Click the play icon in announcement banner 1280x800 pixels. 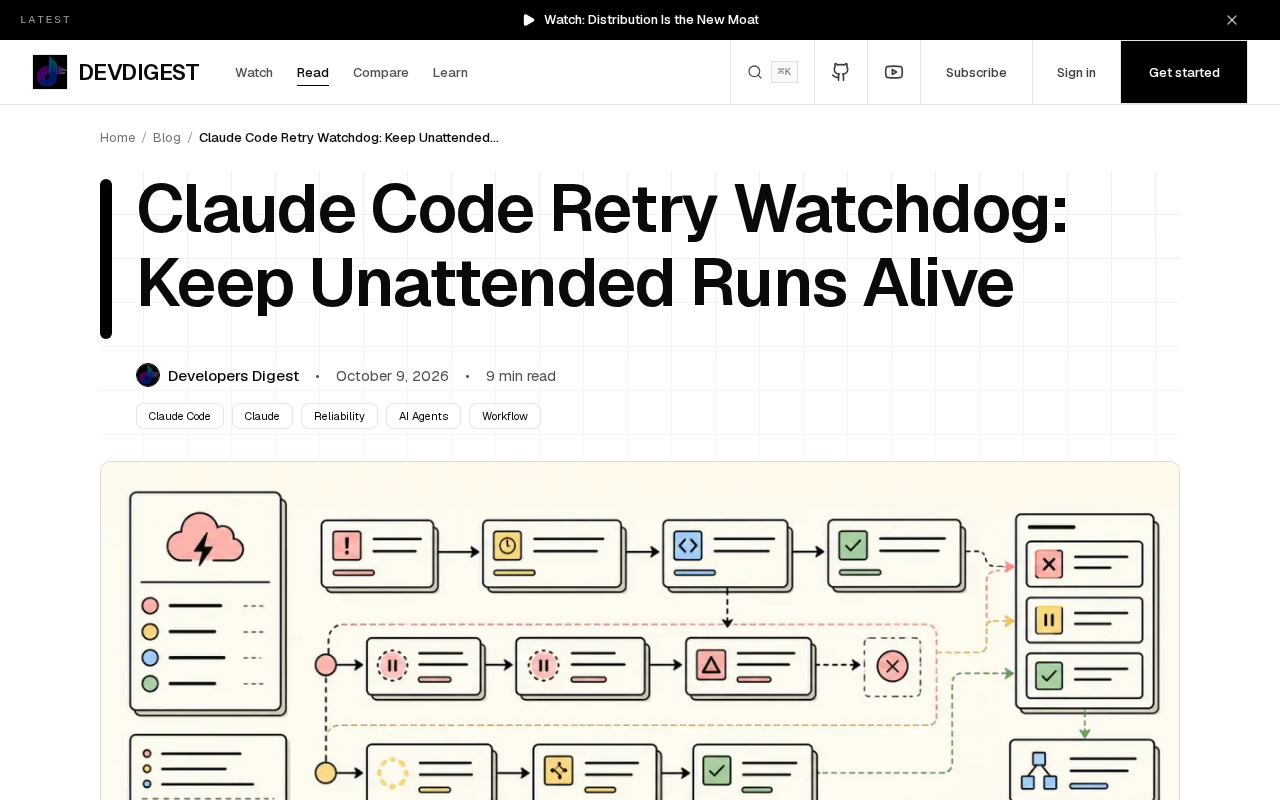point(529,20)
